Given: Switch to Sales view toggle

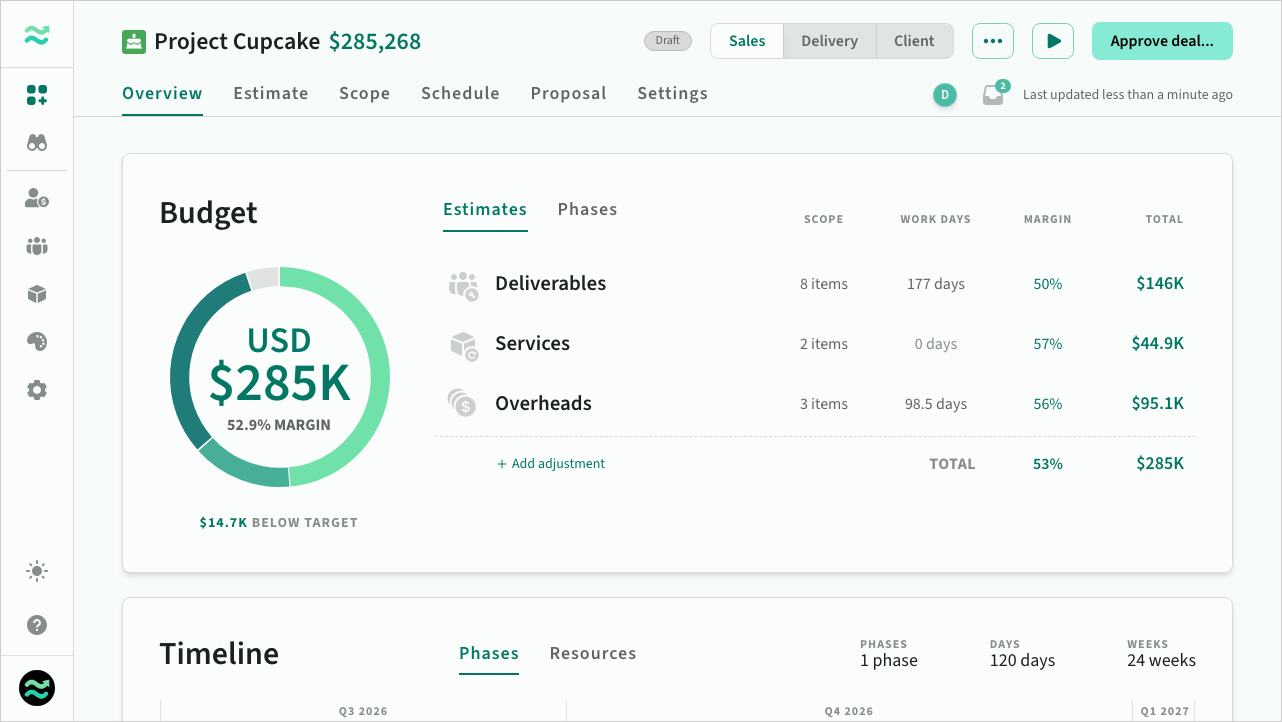Looking at the screenshot, I should (x=747, y=41).
